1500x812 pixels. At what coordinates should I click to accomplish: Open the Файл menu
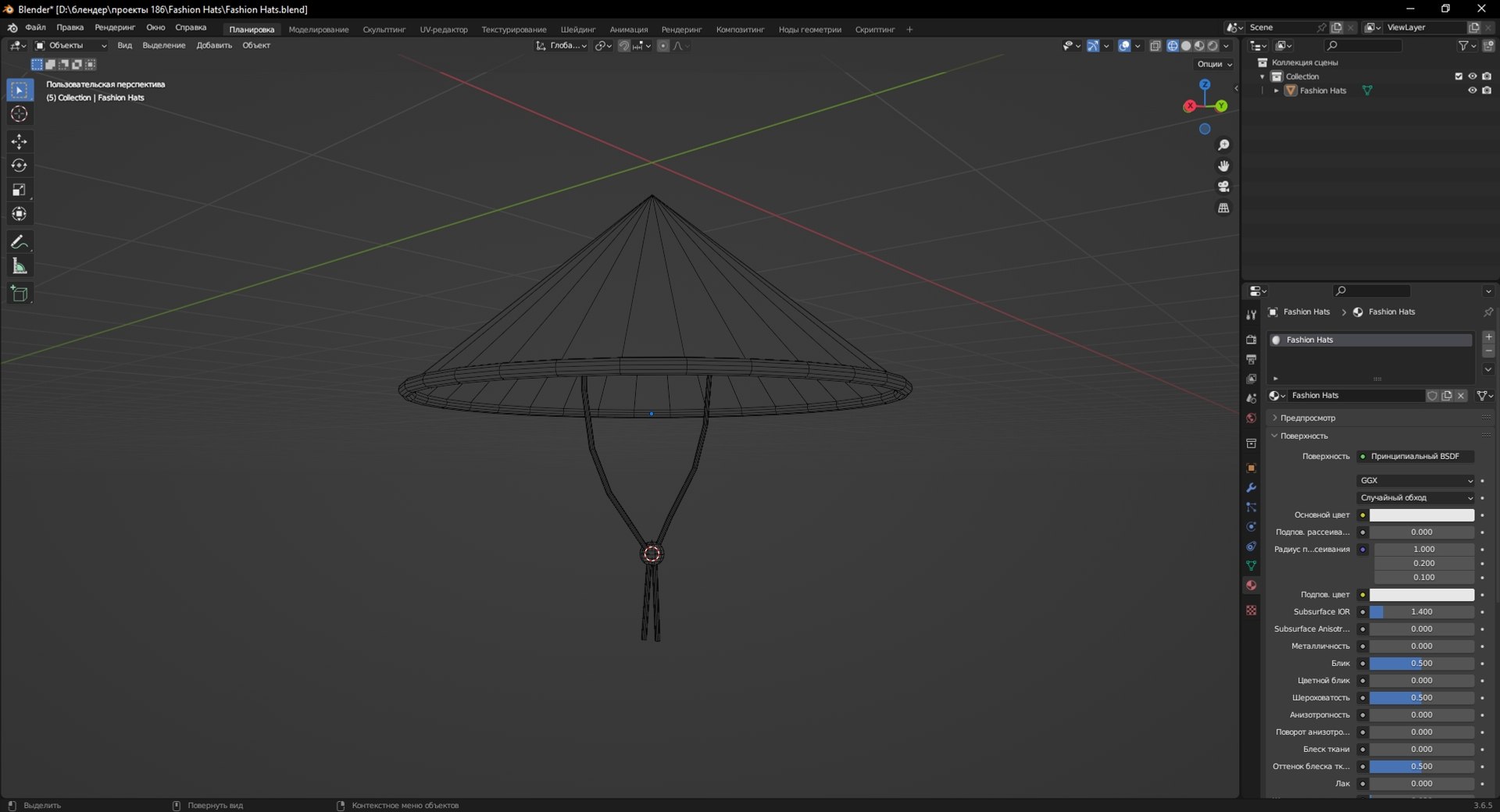point(35,28)
